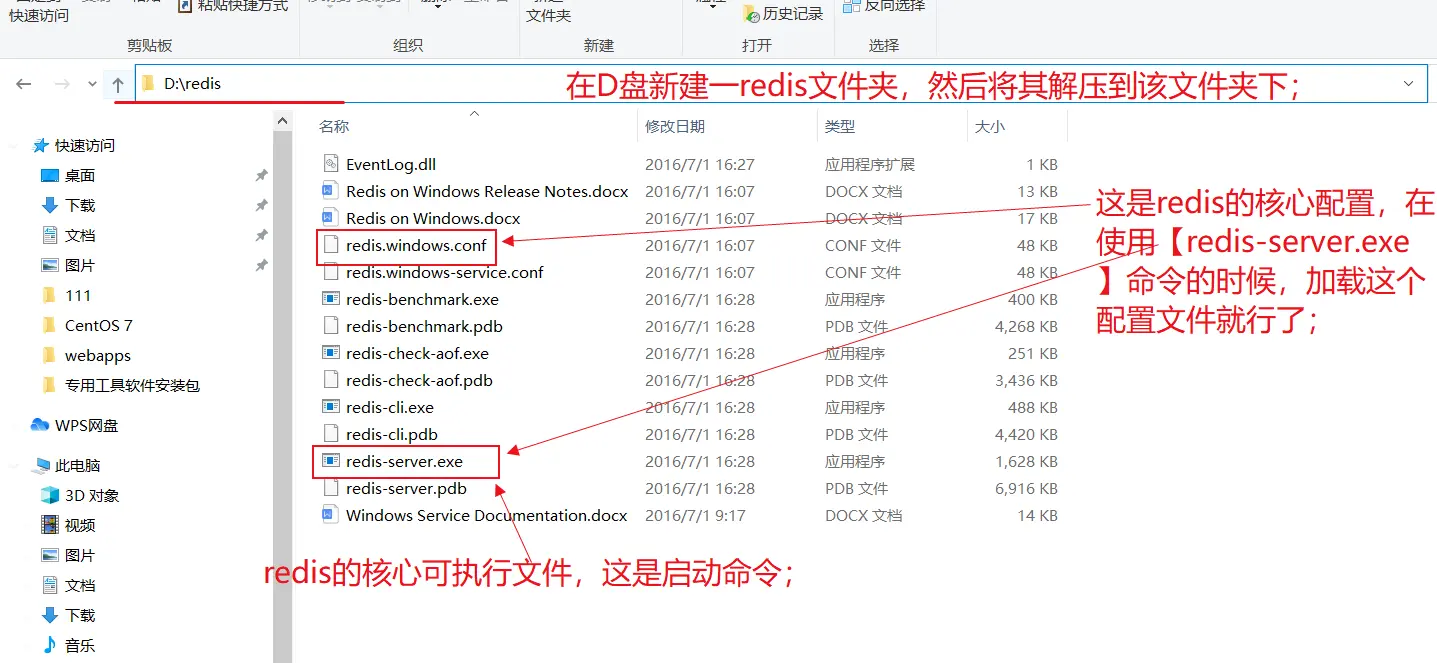
Task: Expand the WPS网盘 tree node
Action: point(14,426)
